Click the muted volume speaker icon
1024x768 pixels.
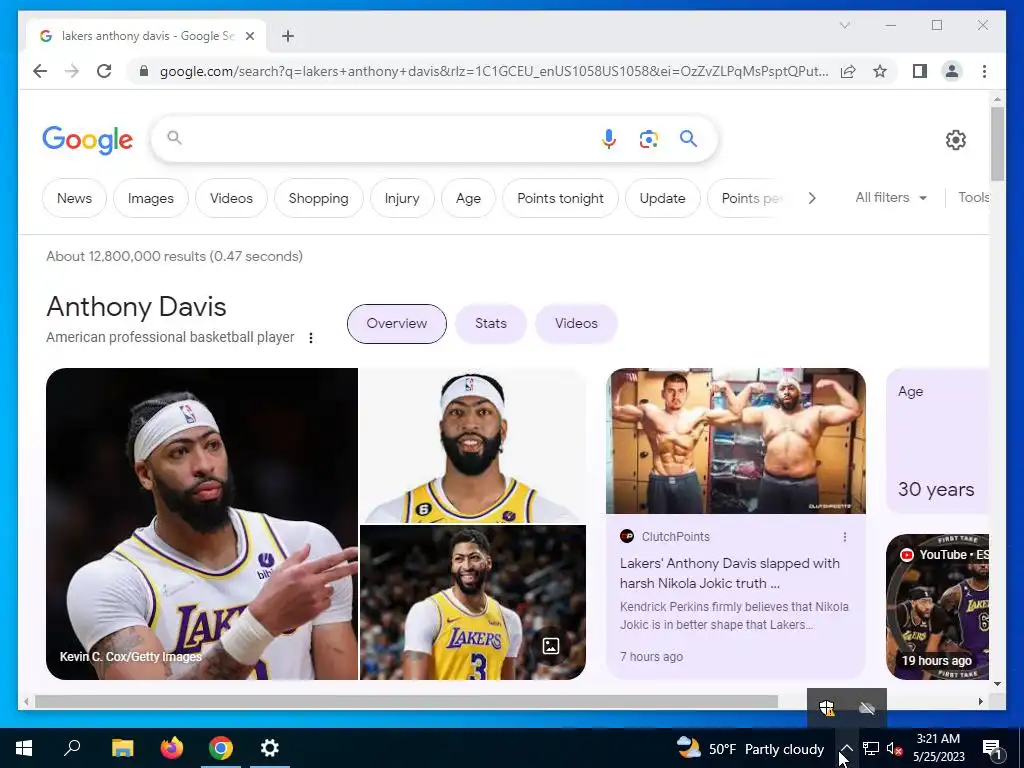coord(894,748)
